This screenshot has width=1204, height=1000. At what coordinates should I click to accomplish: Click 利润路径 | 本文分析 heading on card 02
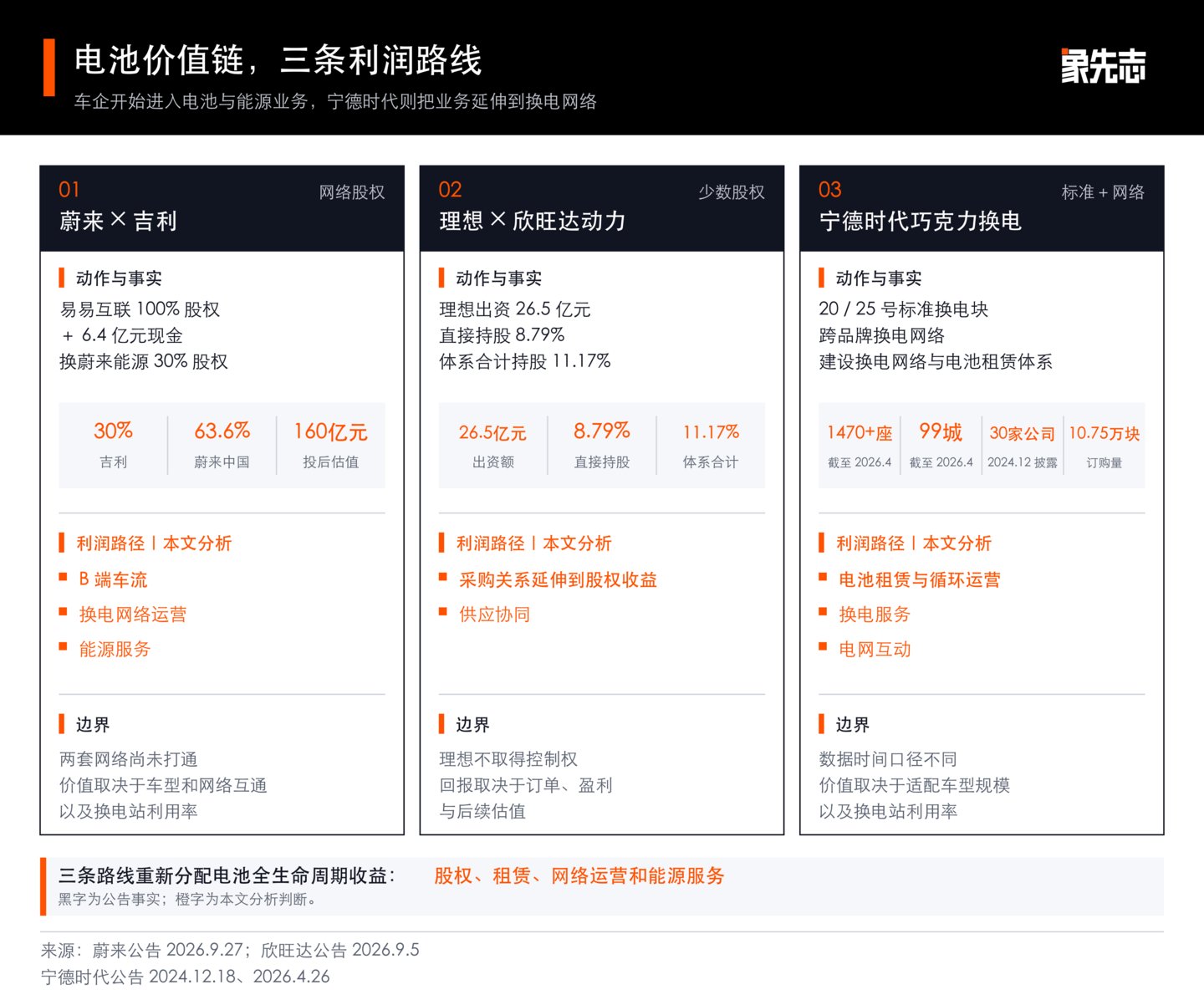pos(533,543)
